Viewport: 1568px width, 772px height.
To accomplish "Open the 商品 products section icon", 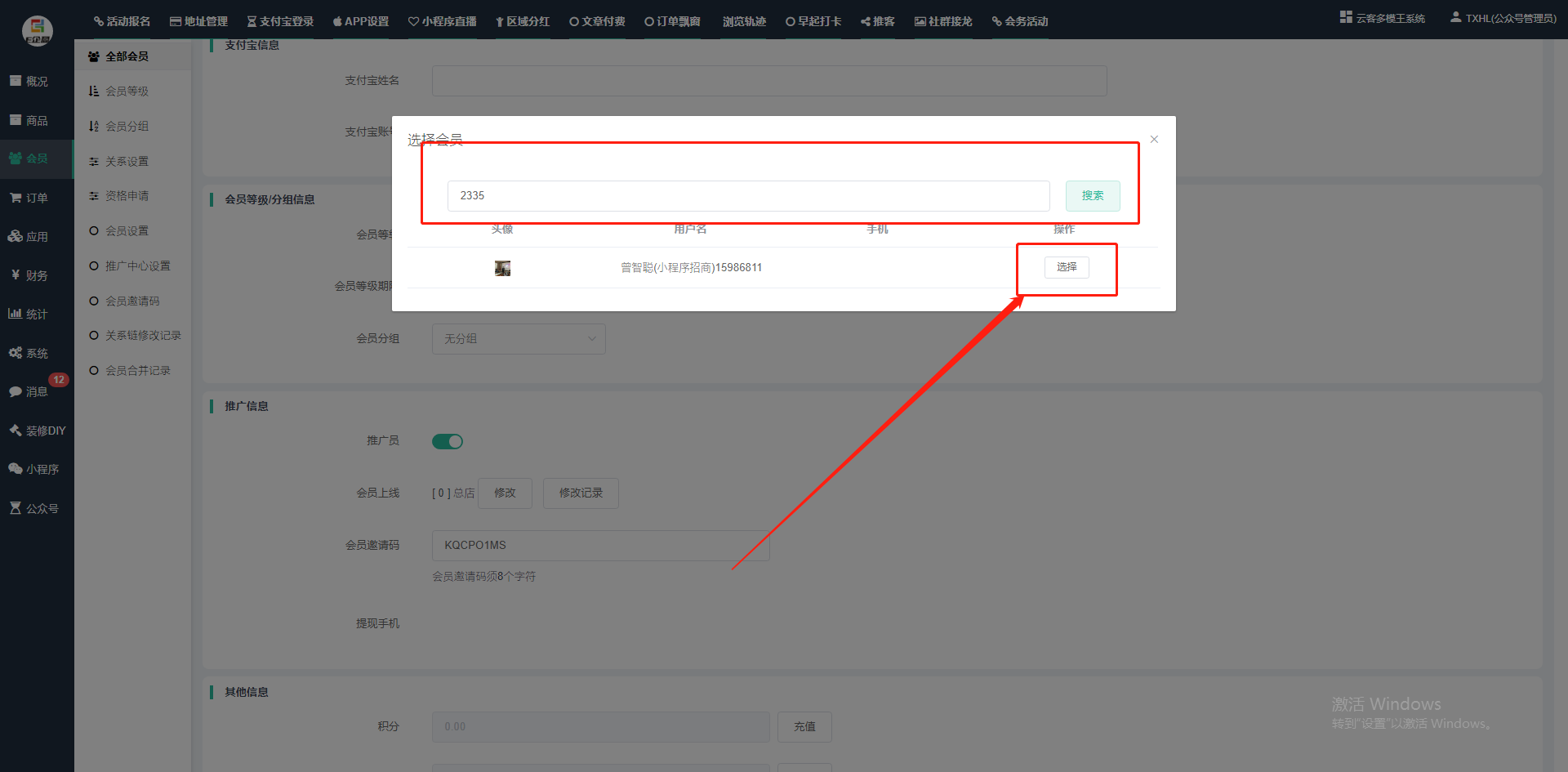I will (x=16, y=120).
